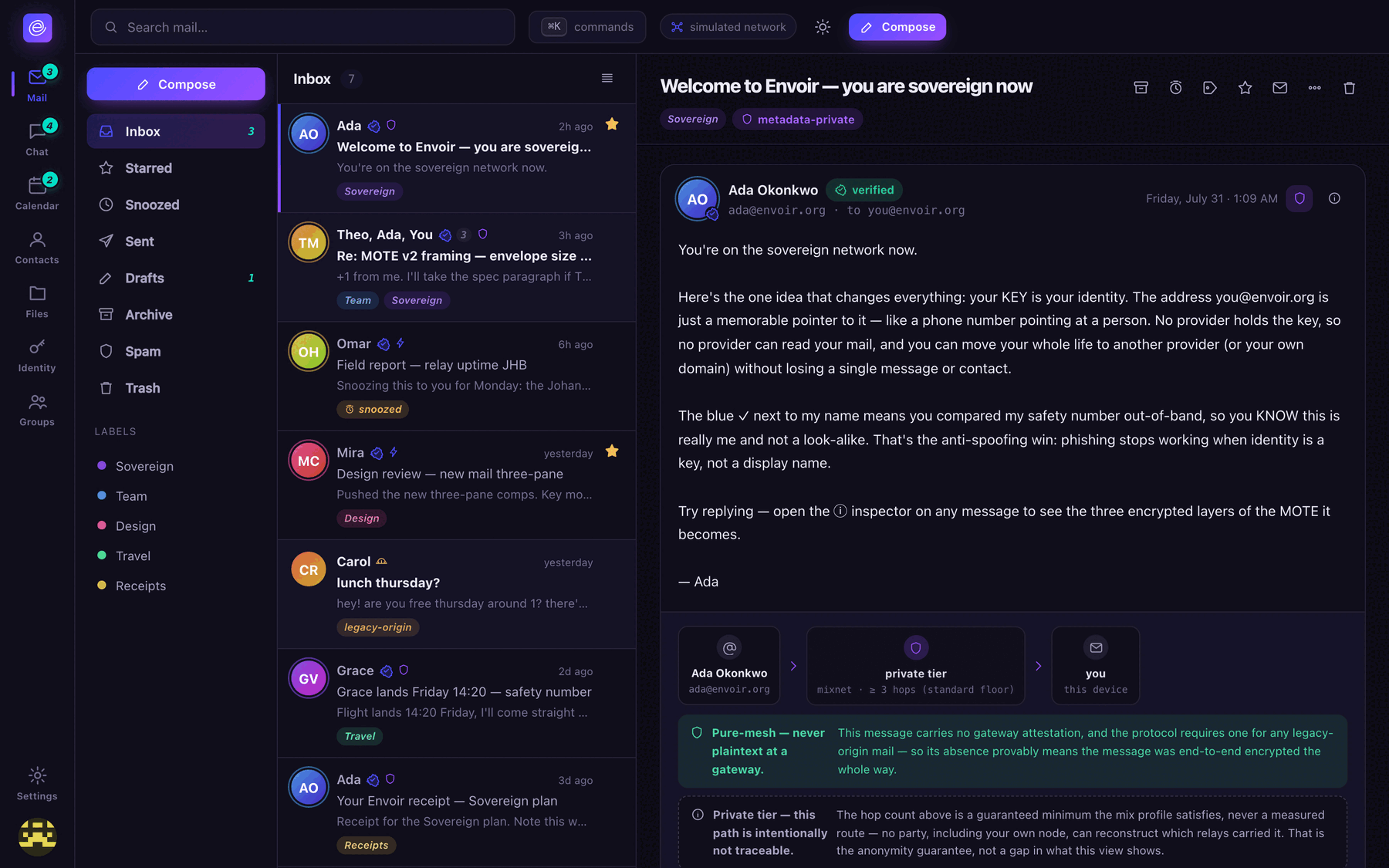Toggle the light/dark theme sun icon

pyautogui.click(x=823, y=27)
